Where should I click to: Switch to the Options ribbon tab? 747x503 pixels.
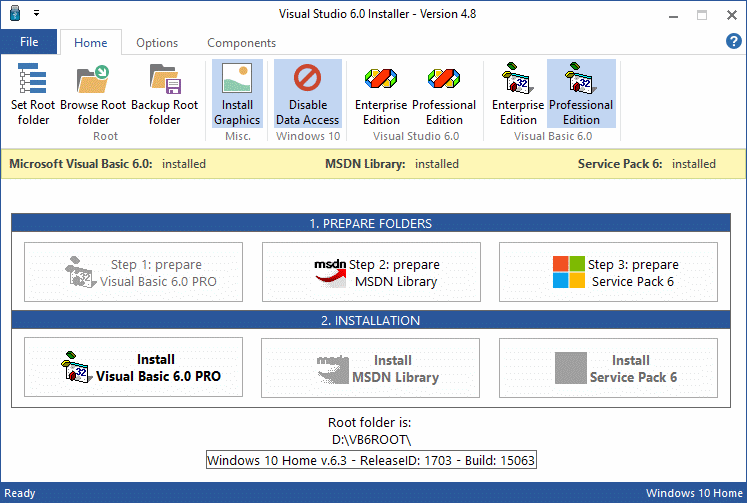157,43
